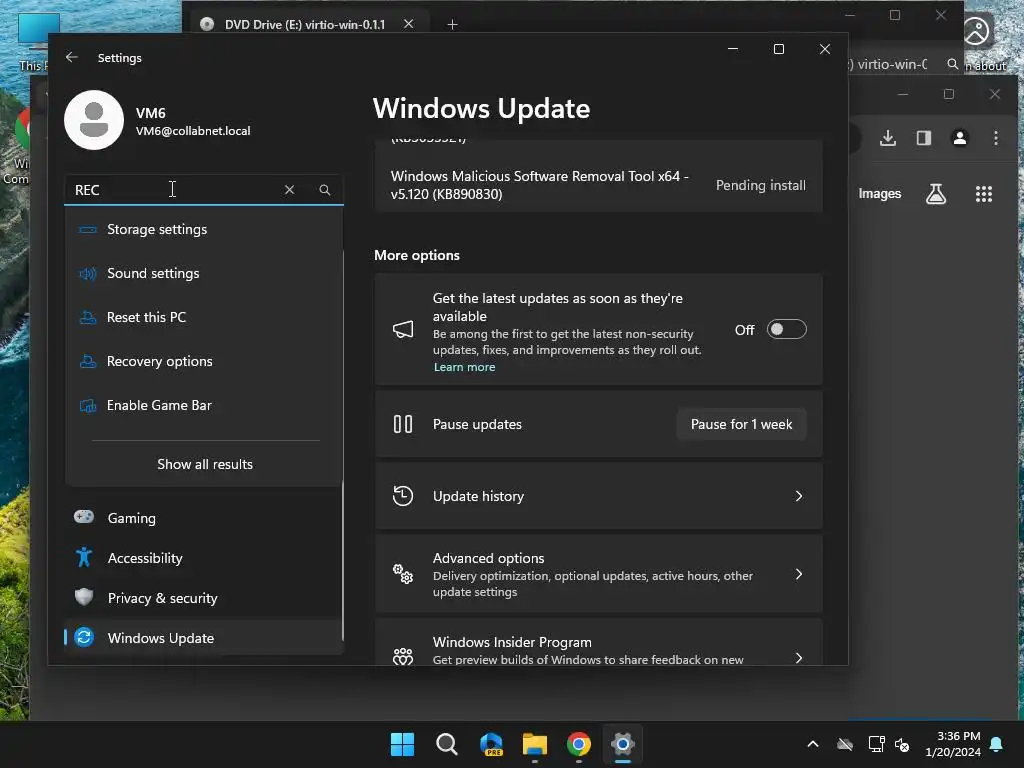The width and height of the screenshot is (1024, 768).
Task: Click the Pause updates icon
Action: pyautogui.click(x=403, y=424)
